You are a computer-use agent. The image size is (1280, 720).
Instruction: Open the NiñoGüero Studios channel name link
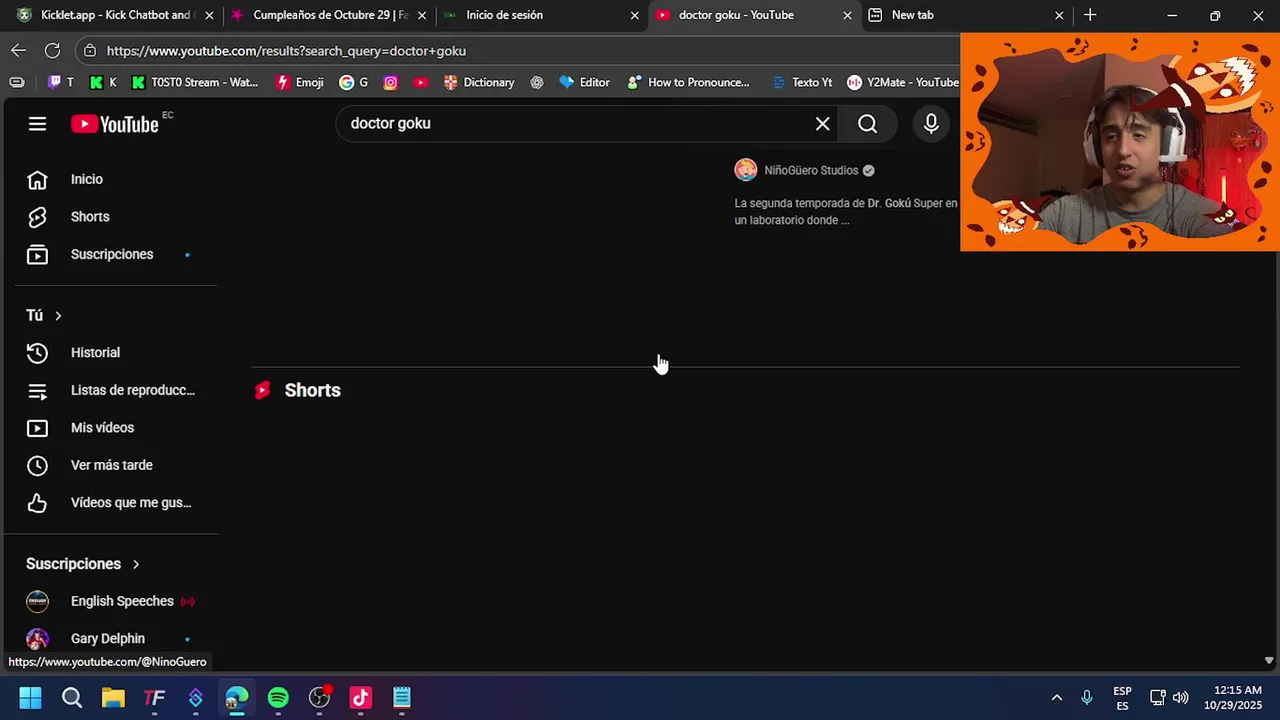coord(811,171)
